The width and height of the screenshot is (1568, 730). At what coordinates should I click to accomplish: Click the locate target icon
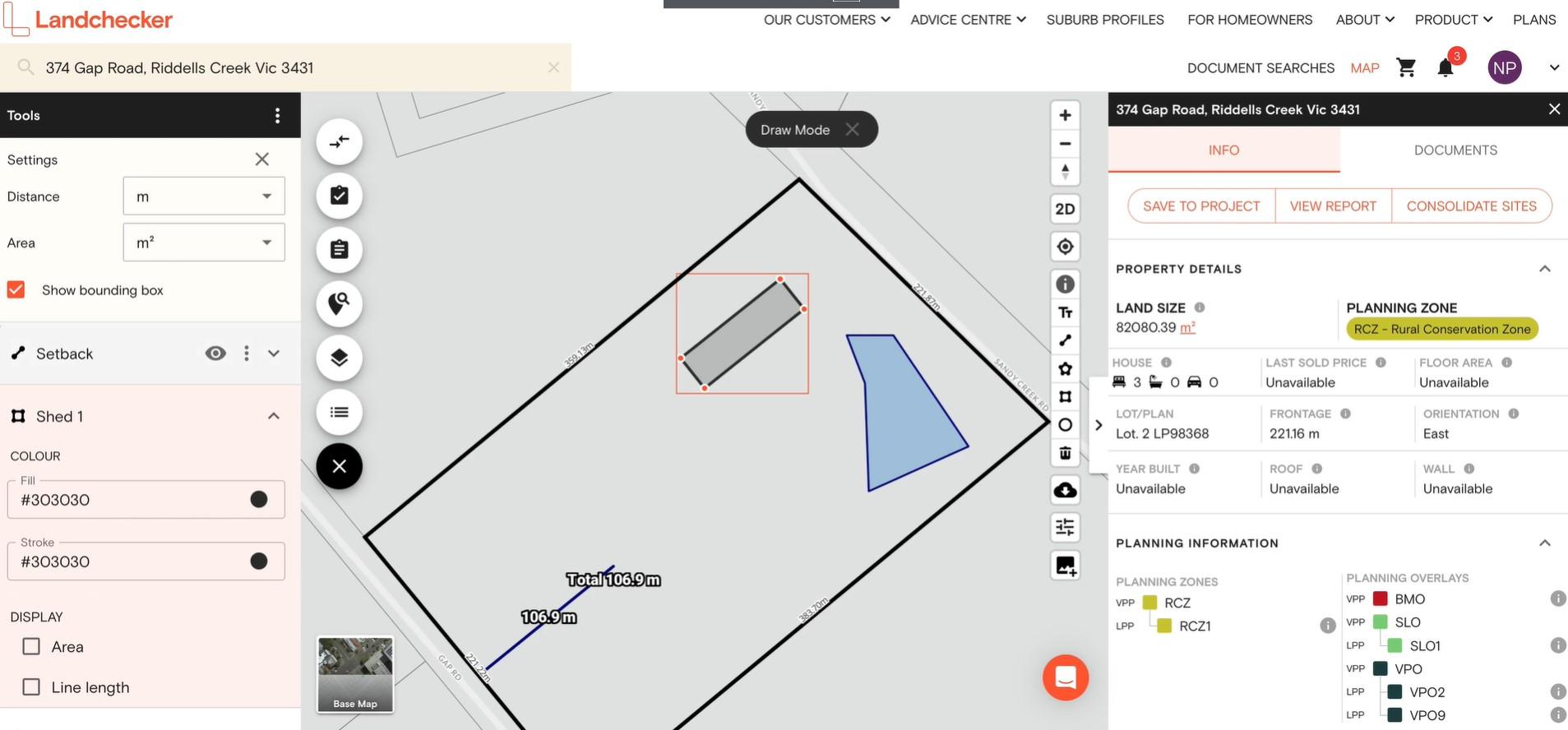pyautogui.click(x=1065, y=247)
